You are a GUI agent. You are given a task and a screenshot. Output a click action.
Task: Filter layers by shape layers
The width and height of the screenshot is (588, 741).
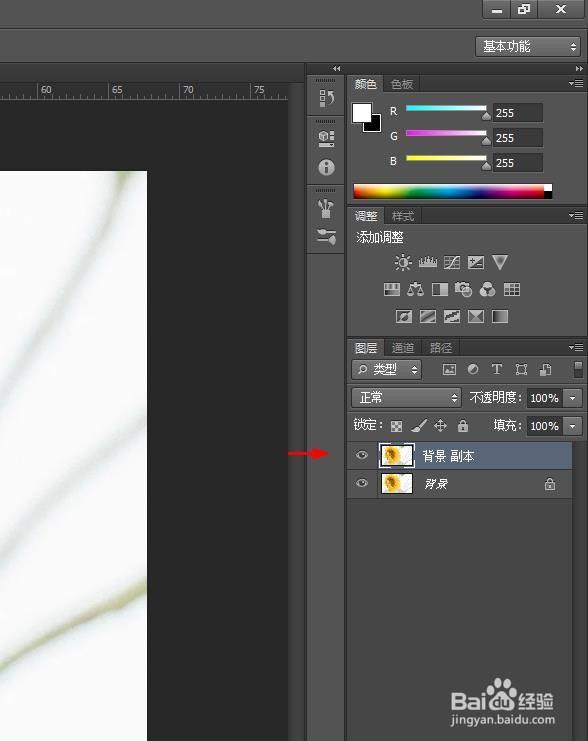(521, 370)
